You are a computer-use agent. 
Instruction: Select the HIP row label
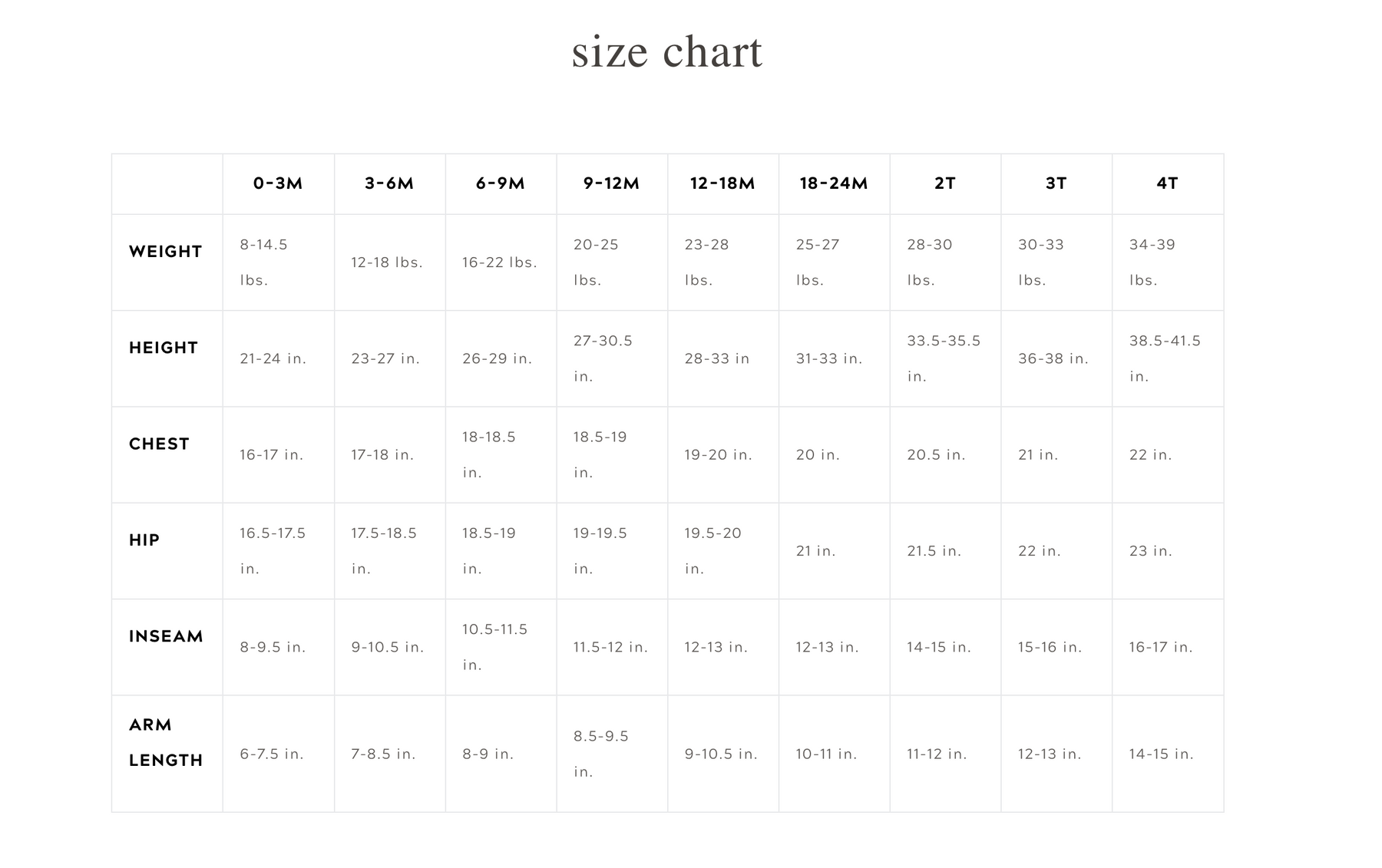click(x=144, y=540)
